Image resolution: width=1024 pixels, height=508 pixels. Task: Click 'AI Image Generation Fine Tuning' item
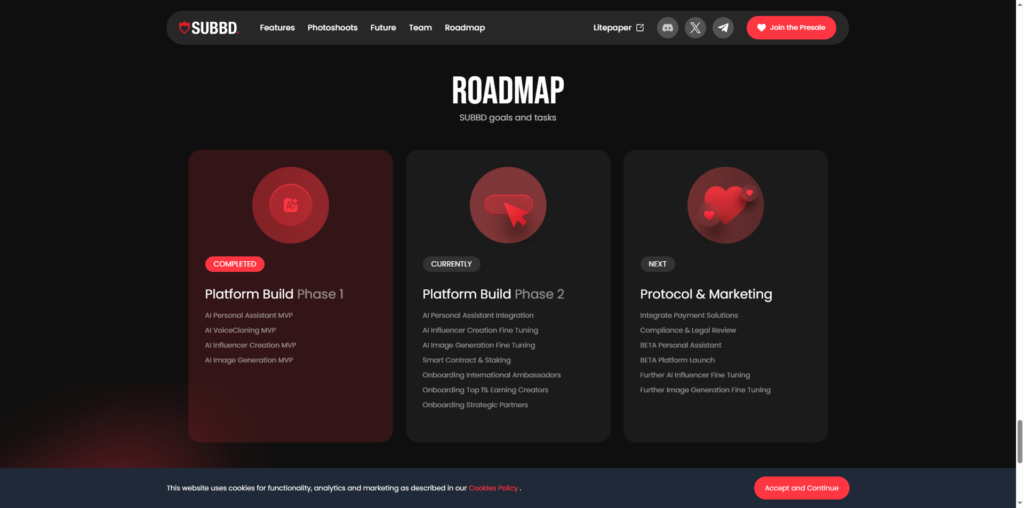479,345
